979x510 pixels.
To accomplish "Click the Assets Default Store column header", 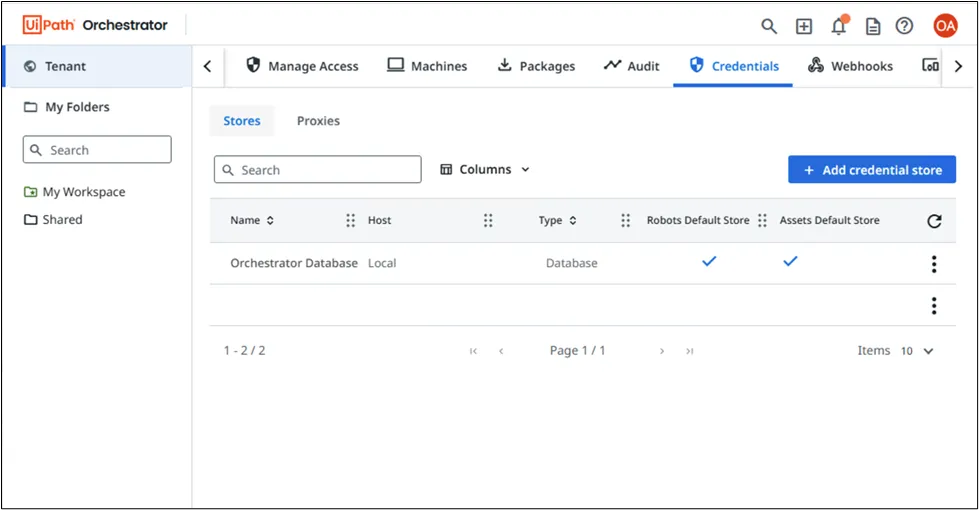I will pyautogui.click(x=829, y=220).
